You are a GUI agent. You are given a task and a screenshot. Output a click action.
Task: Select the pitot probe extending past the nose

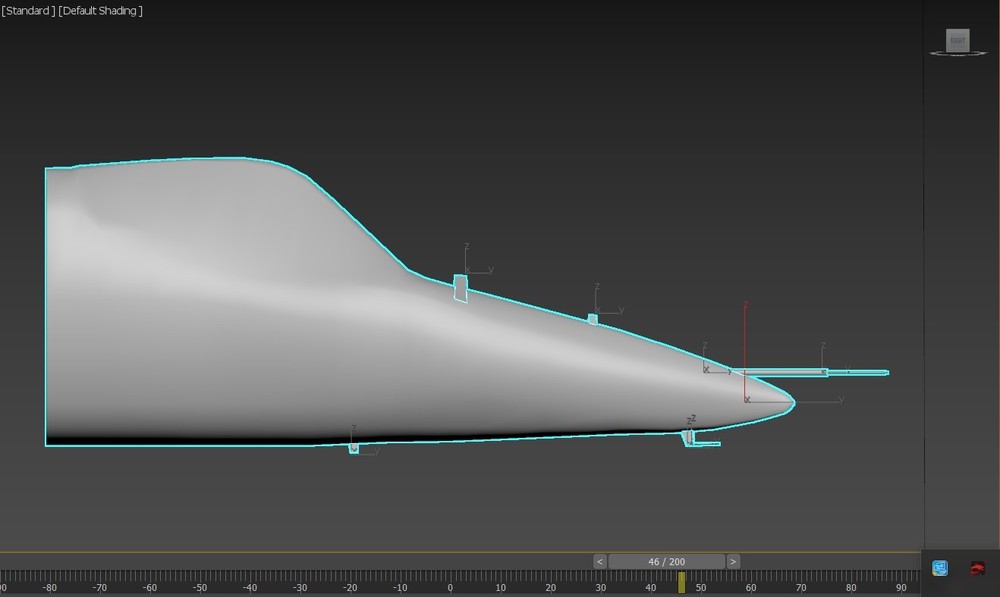coord(820,373)
